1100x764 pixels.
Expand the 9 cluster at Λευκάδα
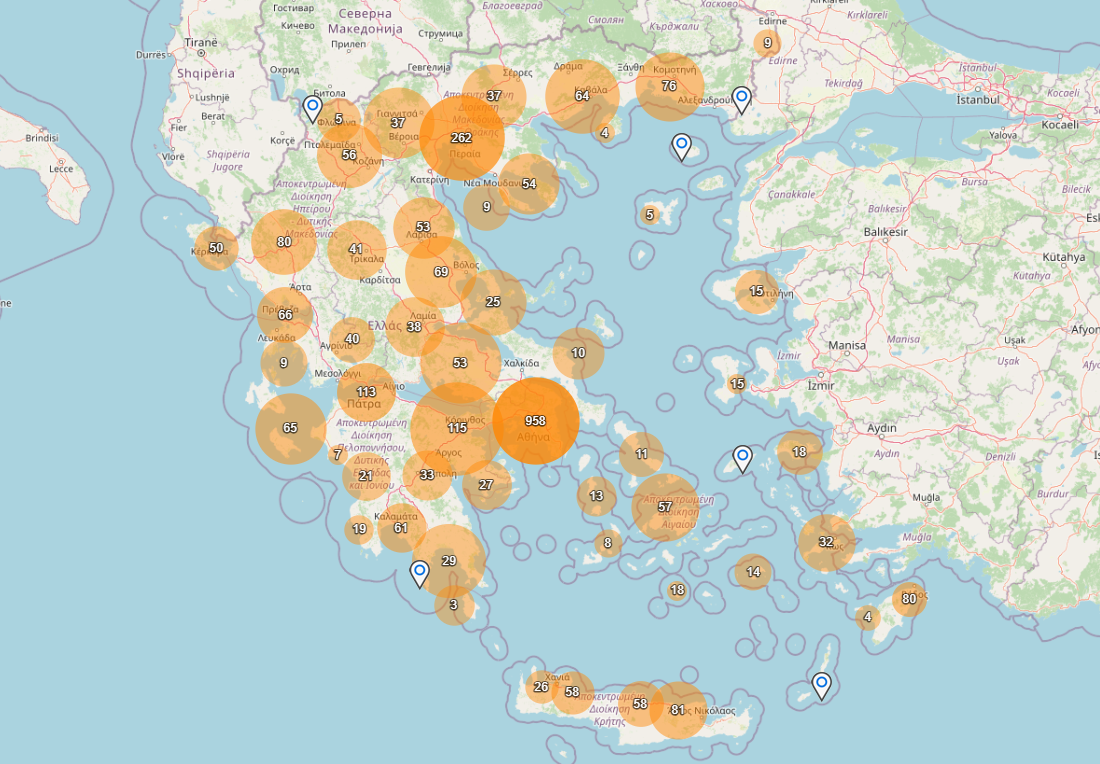pos(284,363)
